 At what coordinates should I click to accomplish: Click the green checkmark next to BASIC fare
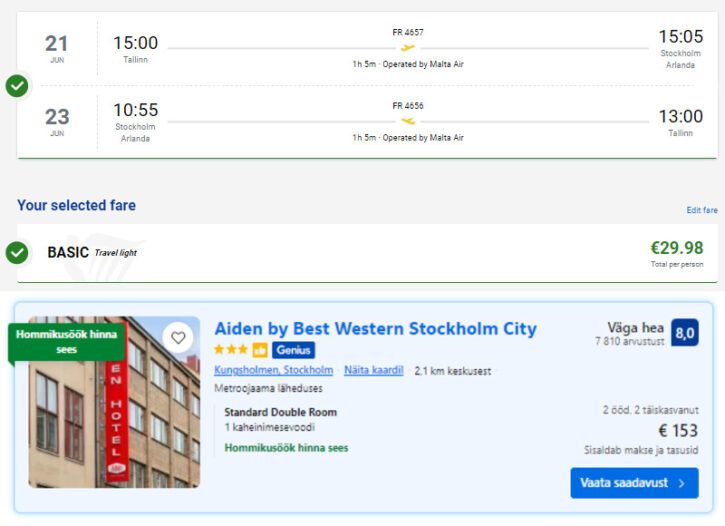click(x=17, y=252)
